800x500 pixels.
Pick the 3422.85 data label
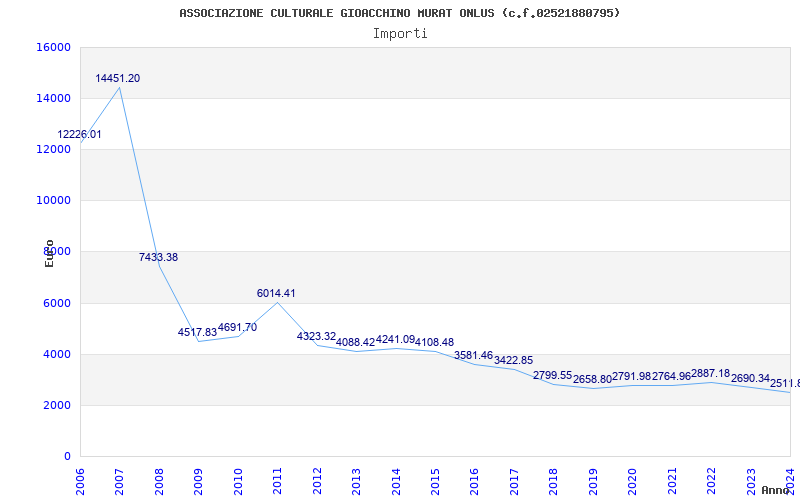[x=513, y=361]
